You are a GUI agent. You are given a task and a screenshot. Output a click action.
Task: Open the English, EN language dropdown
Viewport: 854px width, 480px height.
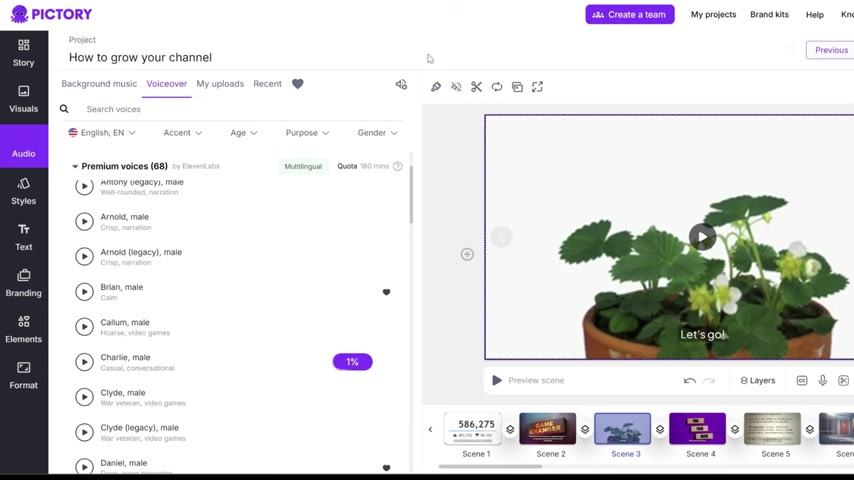102,132
